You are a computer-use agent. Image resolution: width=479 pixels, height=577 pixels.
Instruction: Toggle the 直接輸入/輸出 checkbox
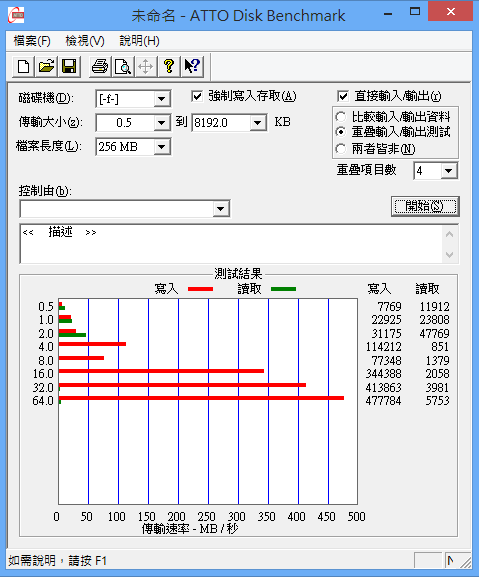coord(343,96)
